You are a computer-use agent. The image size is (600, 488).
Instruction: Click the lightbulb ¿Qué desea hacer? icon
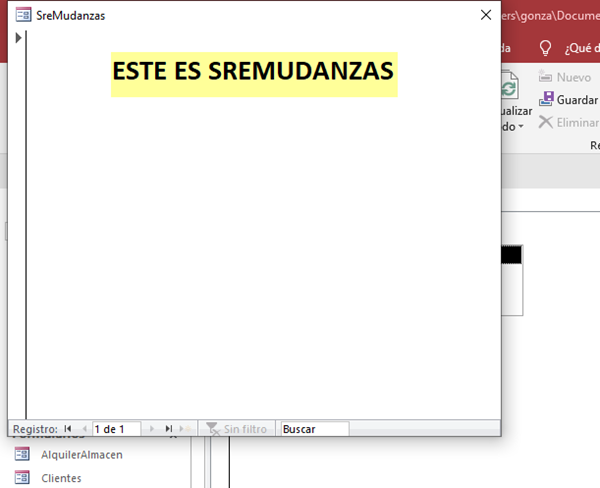545,48
